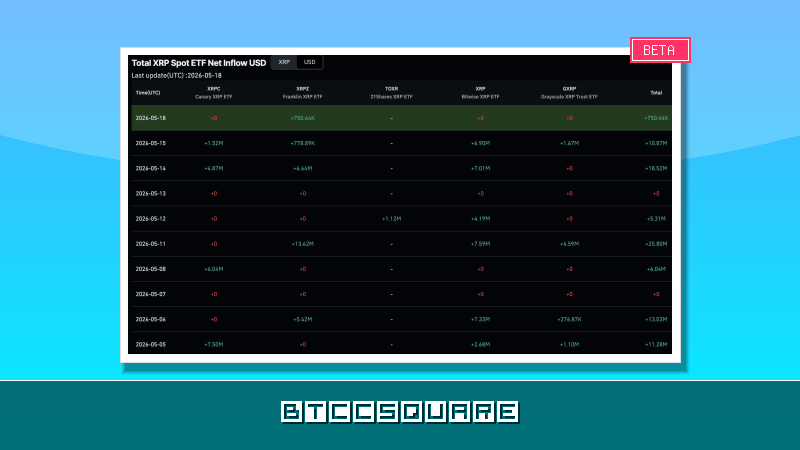
Task: Switch the unit toggle to XRP
Action: [284, 62]
